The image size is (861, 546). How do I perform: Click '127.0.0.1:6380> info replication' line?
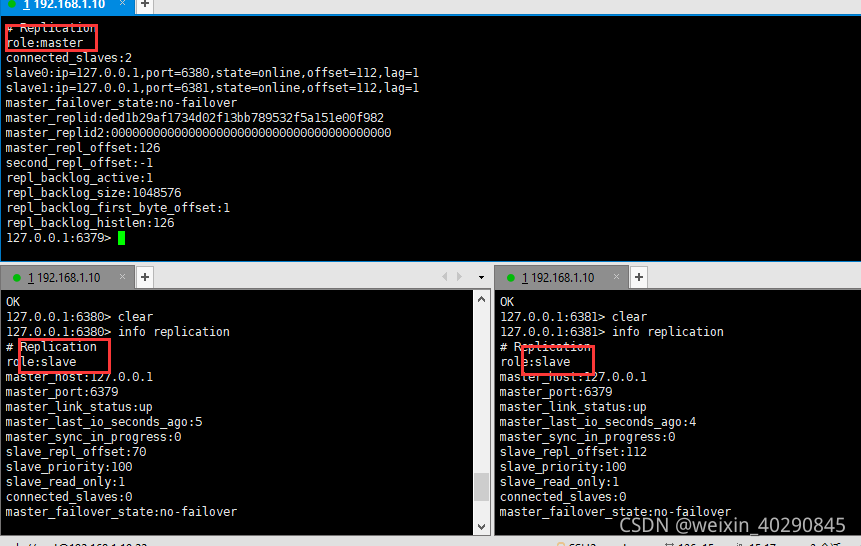pyautogui.click(x=118, y=332)
